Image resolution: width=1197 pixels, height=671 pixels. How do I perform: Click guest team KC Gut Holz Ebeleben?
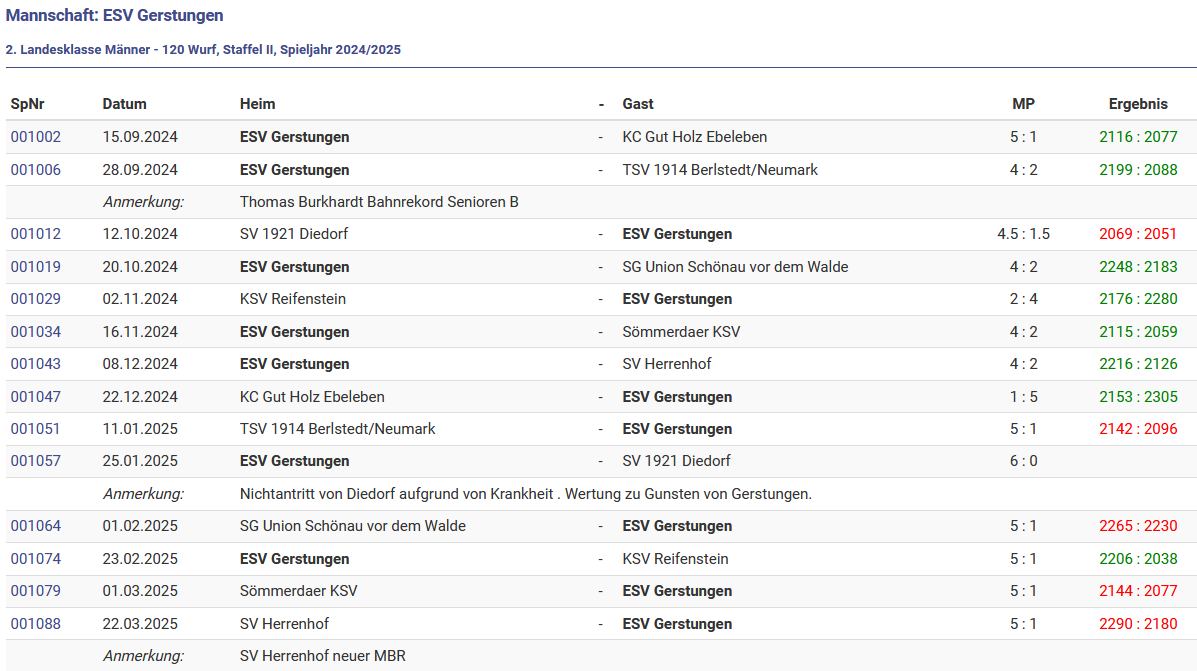coord(695,137)
